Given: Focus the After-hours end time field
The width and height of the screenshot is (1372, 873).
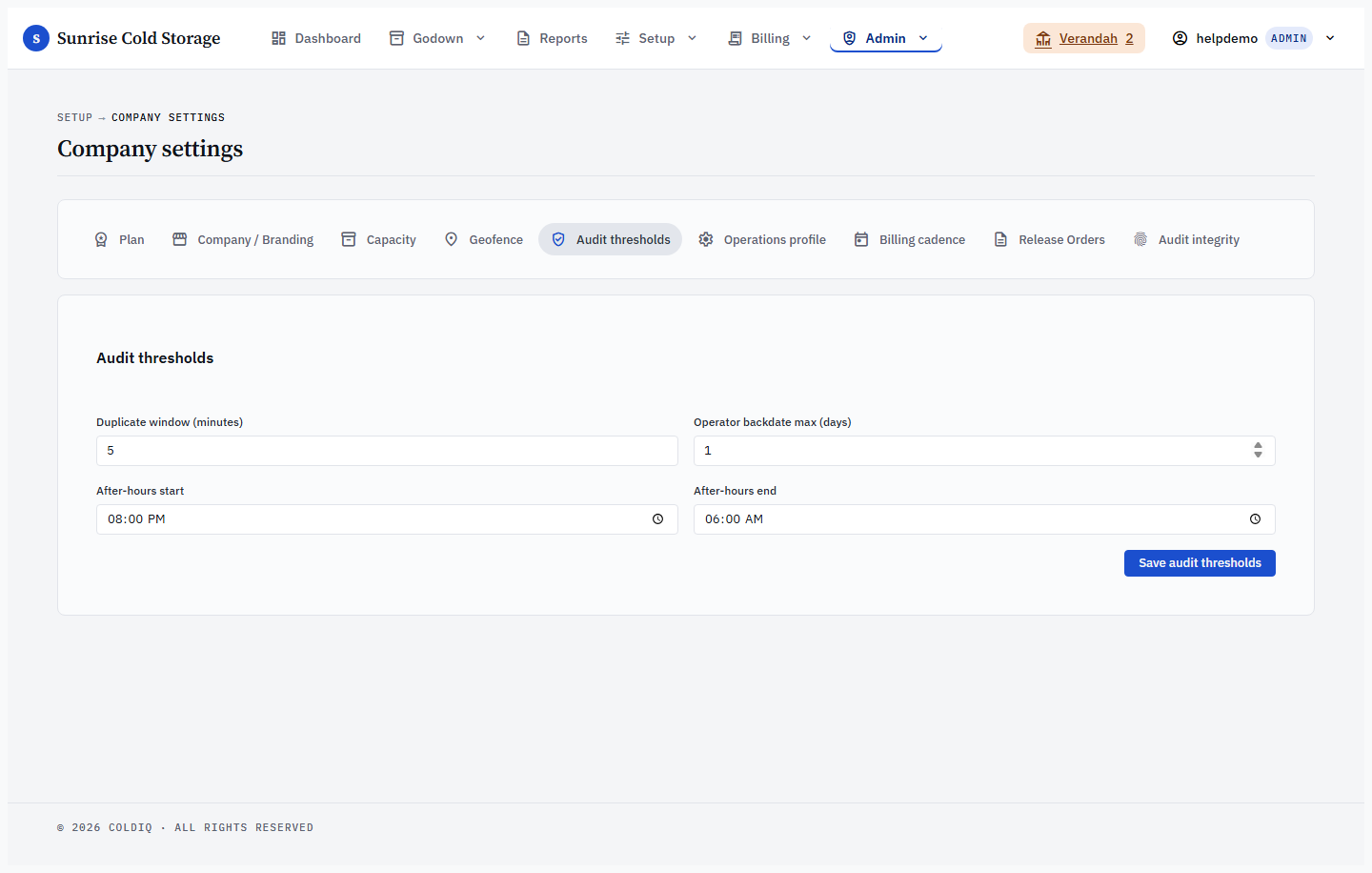Looking at the screenshot, I should point(984,519).
